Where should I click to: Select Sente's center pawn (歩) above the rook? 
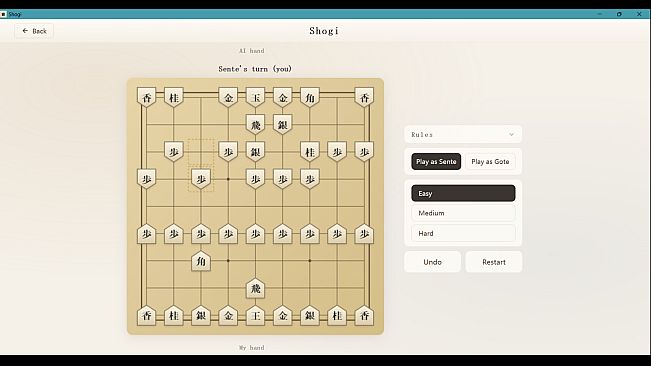[255, 234]
